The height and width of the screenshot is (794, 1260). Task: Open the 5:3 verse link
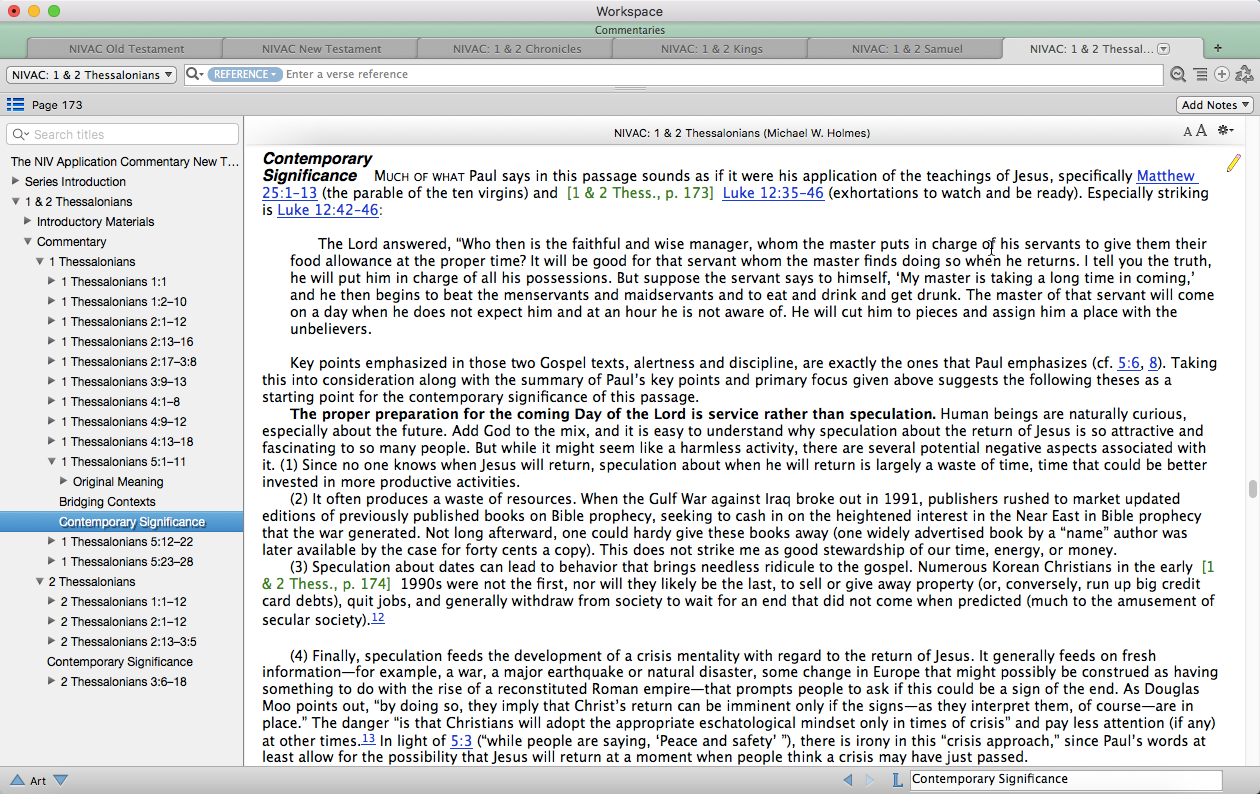(461, 741)
